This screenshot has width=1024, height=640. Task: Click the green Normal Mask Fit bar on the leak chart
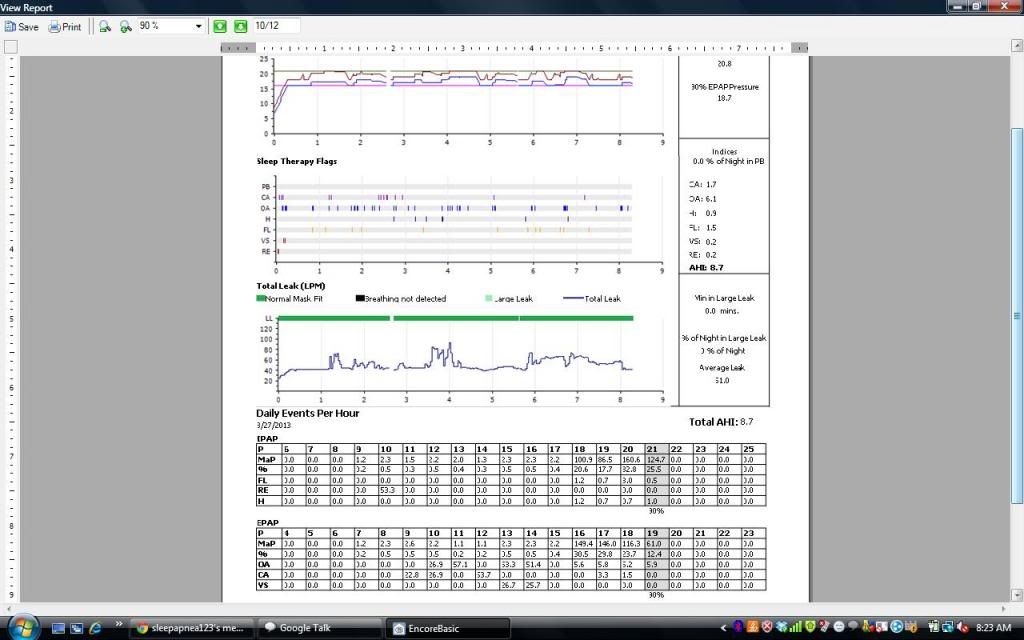(455, 318)
